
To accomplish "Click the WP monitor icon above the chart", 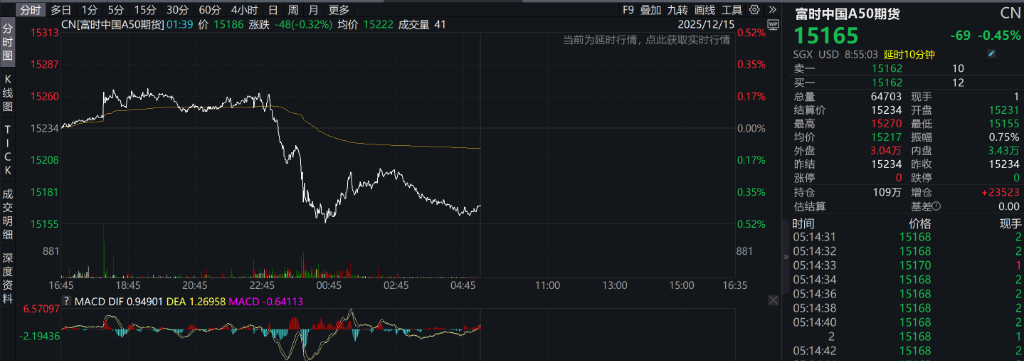I will point(774,24).
